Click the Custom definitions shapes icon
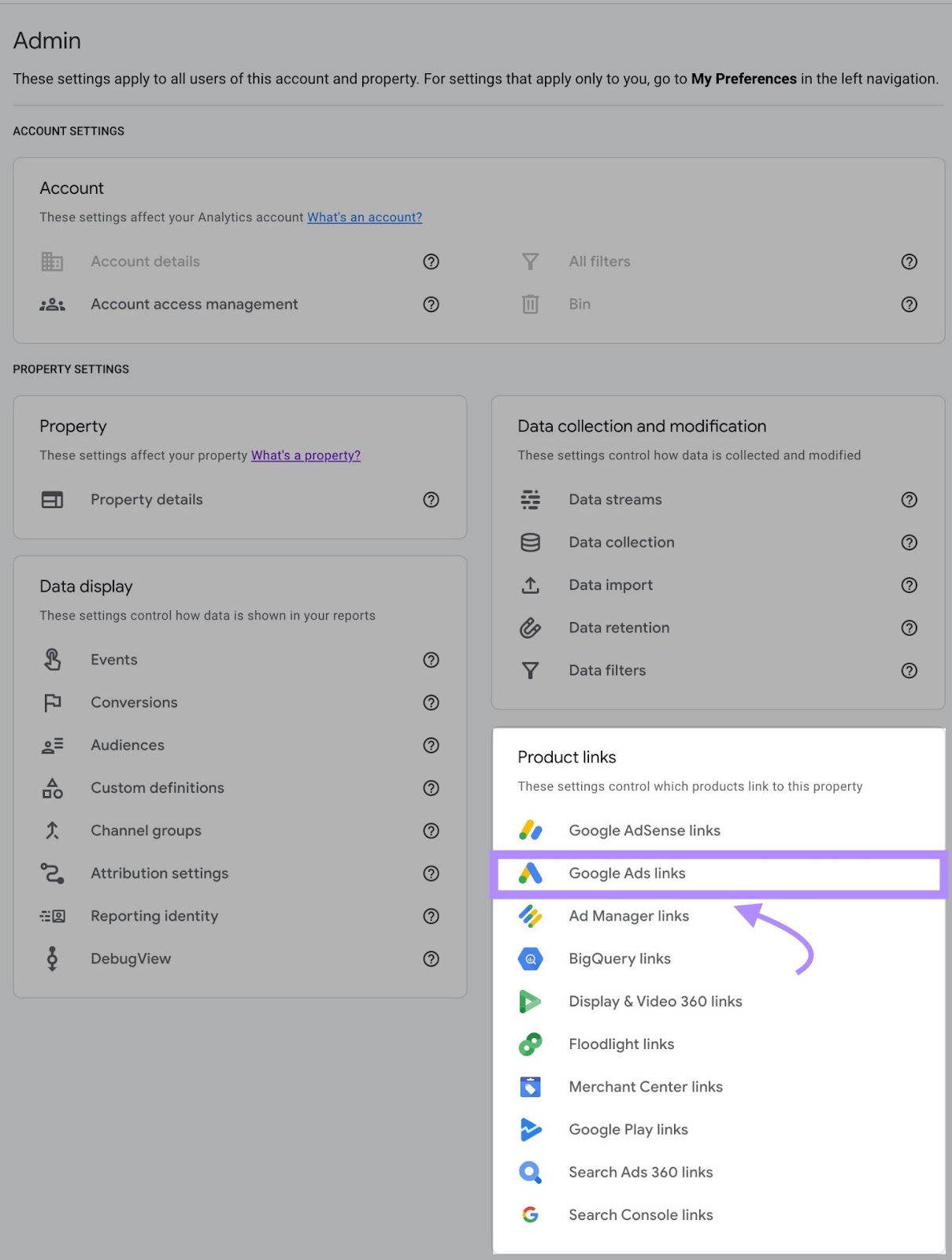 52,787
